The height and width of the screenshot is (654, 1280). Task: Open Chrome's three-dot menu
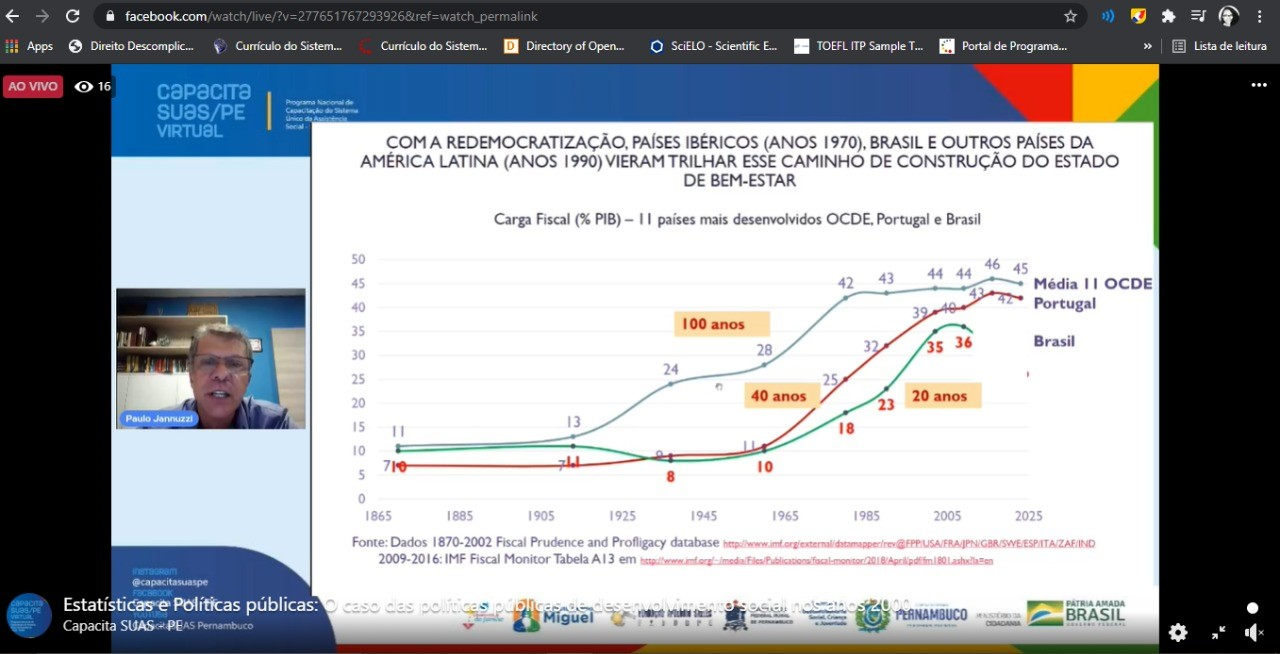pyautogui.click(x=1260, y=16)
